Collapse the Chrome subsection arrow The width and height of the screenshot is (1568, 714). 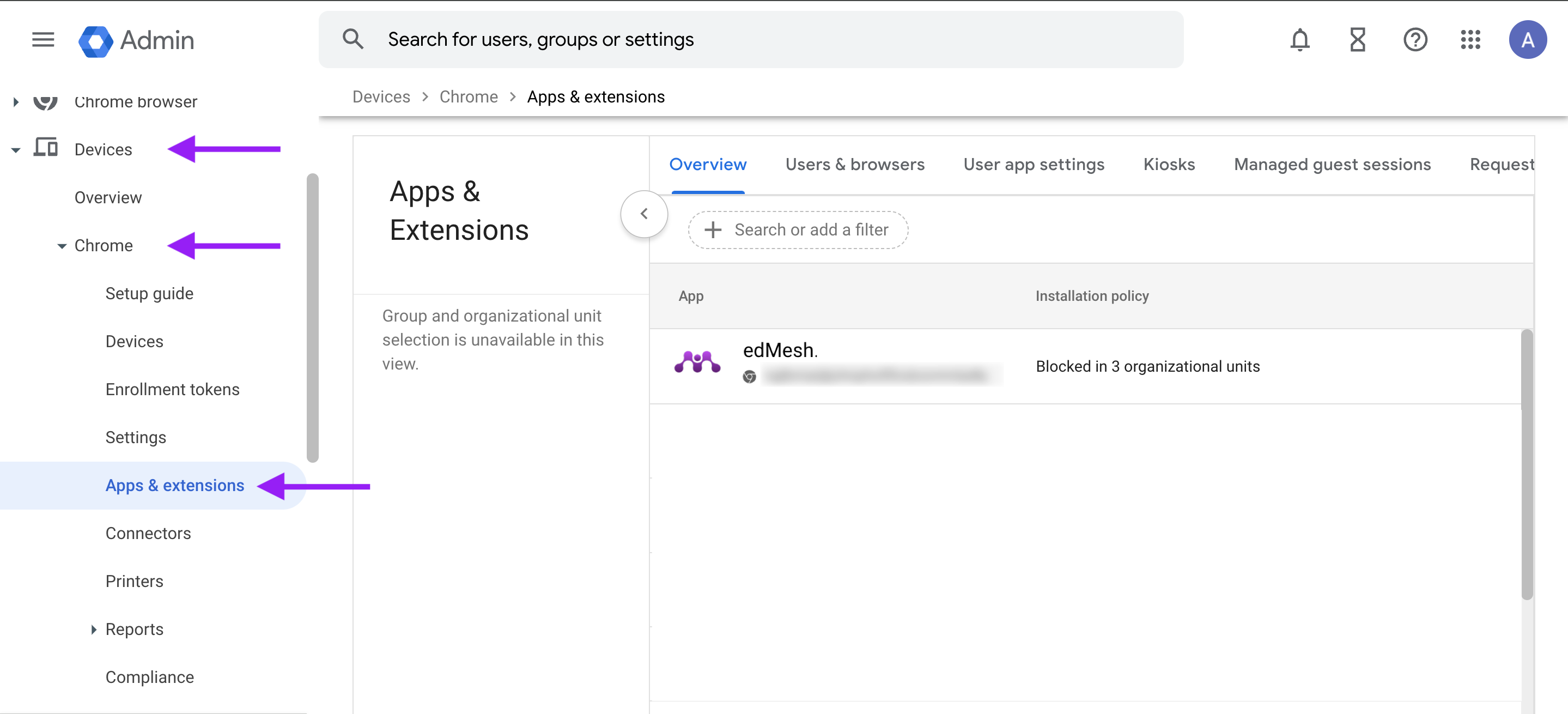pos(62,246)
